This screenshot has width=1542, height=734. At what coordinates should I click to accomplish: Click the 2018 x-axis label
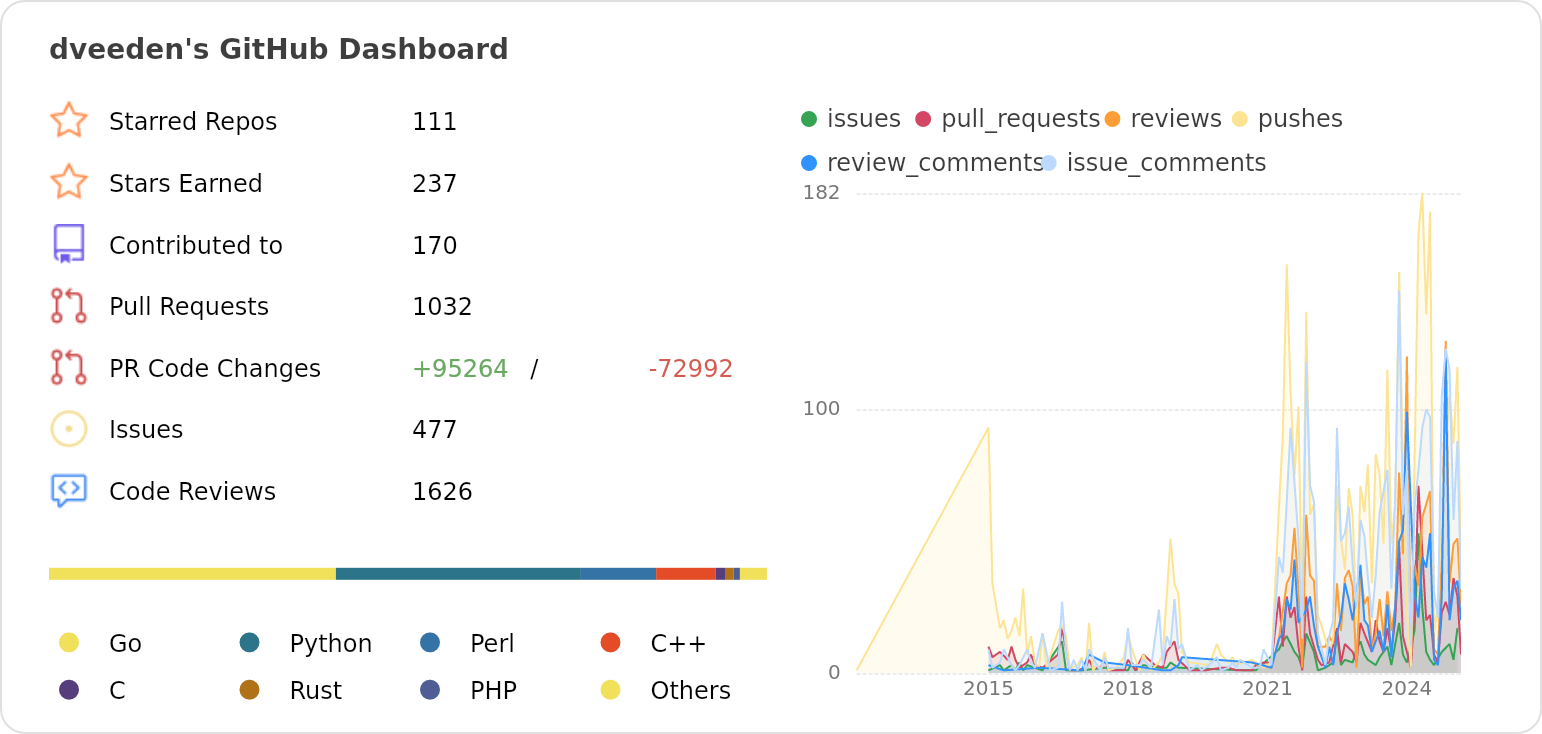[1128, 689]
